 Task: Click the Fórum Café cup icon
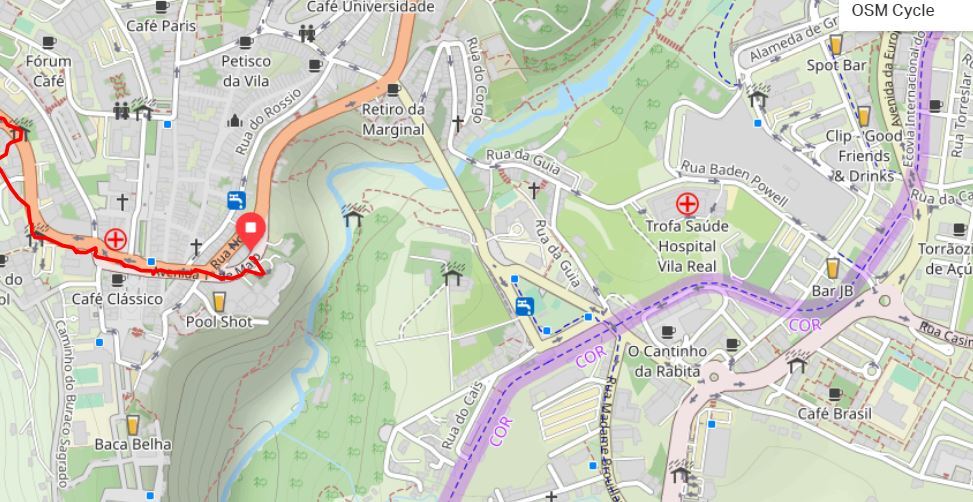[48, 42]
